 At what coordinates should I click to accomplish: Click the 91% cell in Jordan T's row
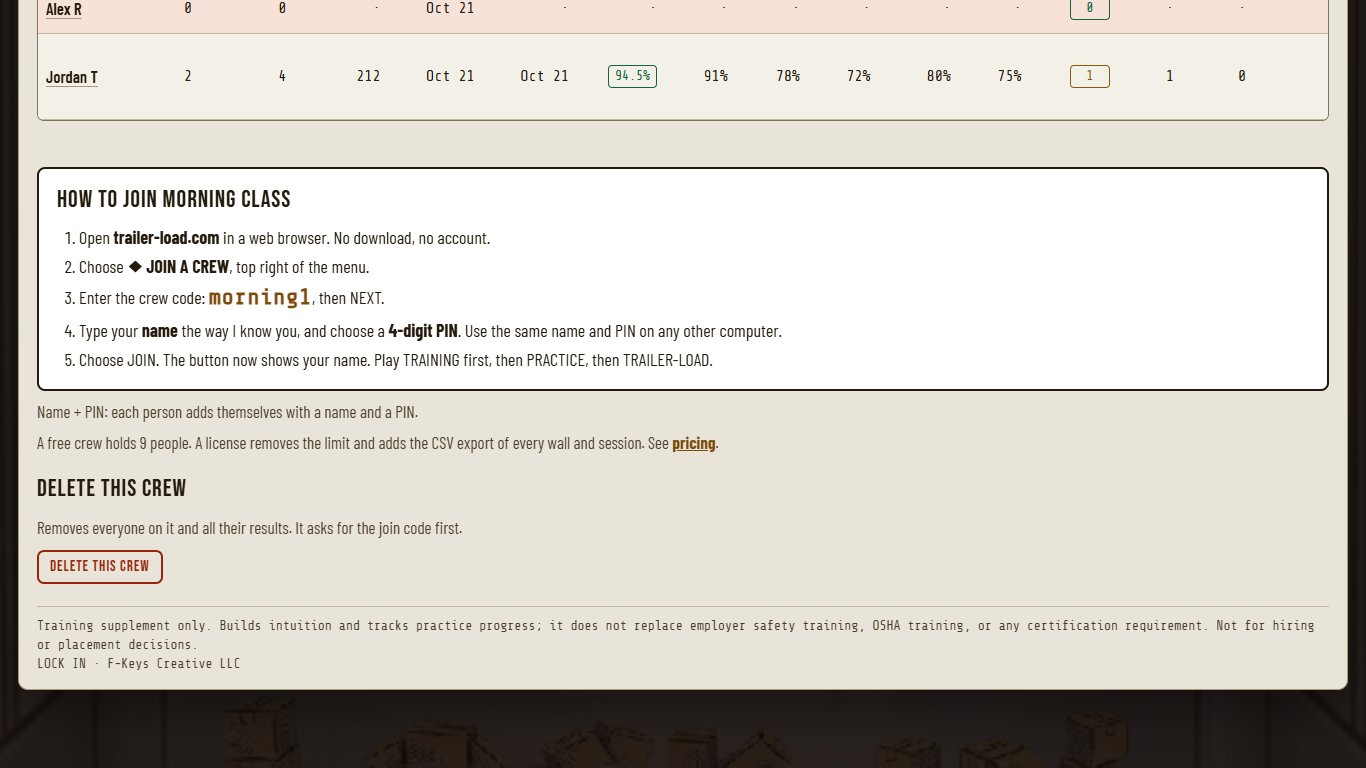tap(715, 76)
